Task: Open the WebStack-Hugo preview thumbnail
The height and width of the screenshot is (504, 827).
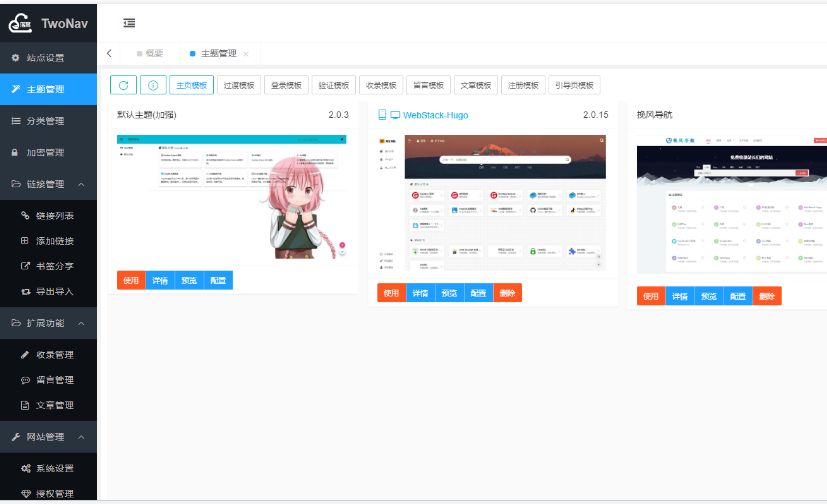Action: pyautogui.click(x=492, y=203)
